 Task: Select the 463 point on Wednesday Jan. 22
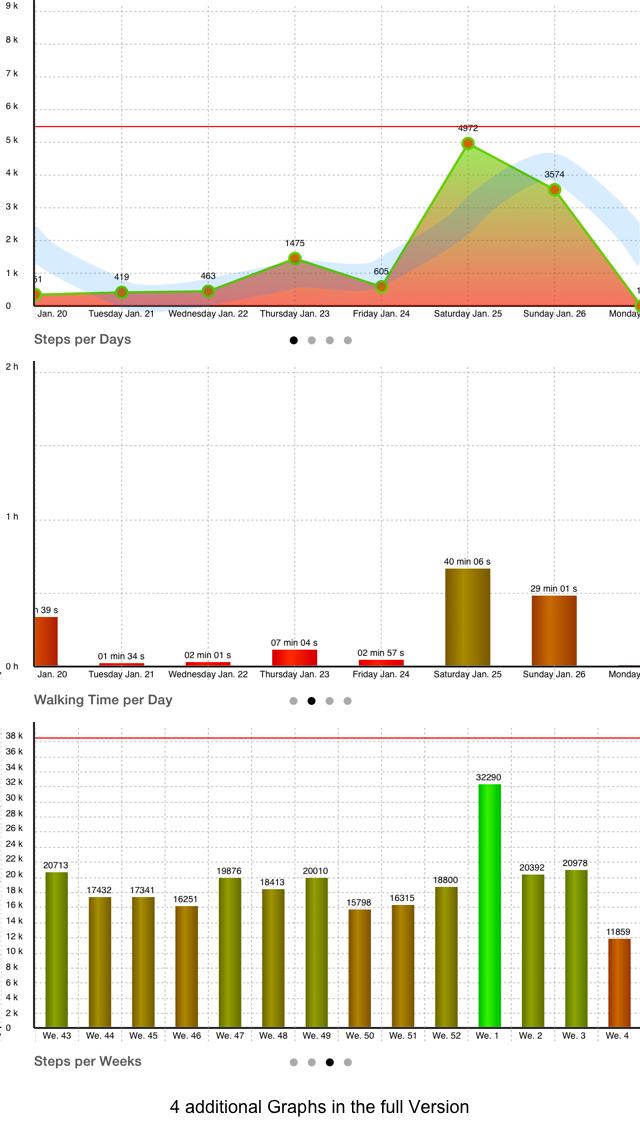click(x=208, y=291)
